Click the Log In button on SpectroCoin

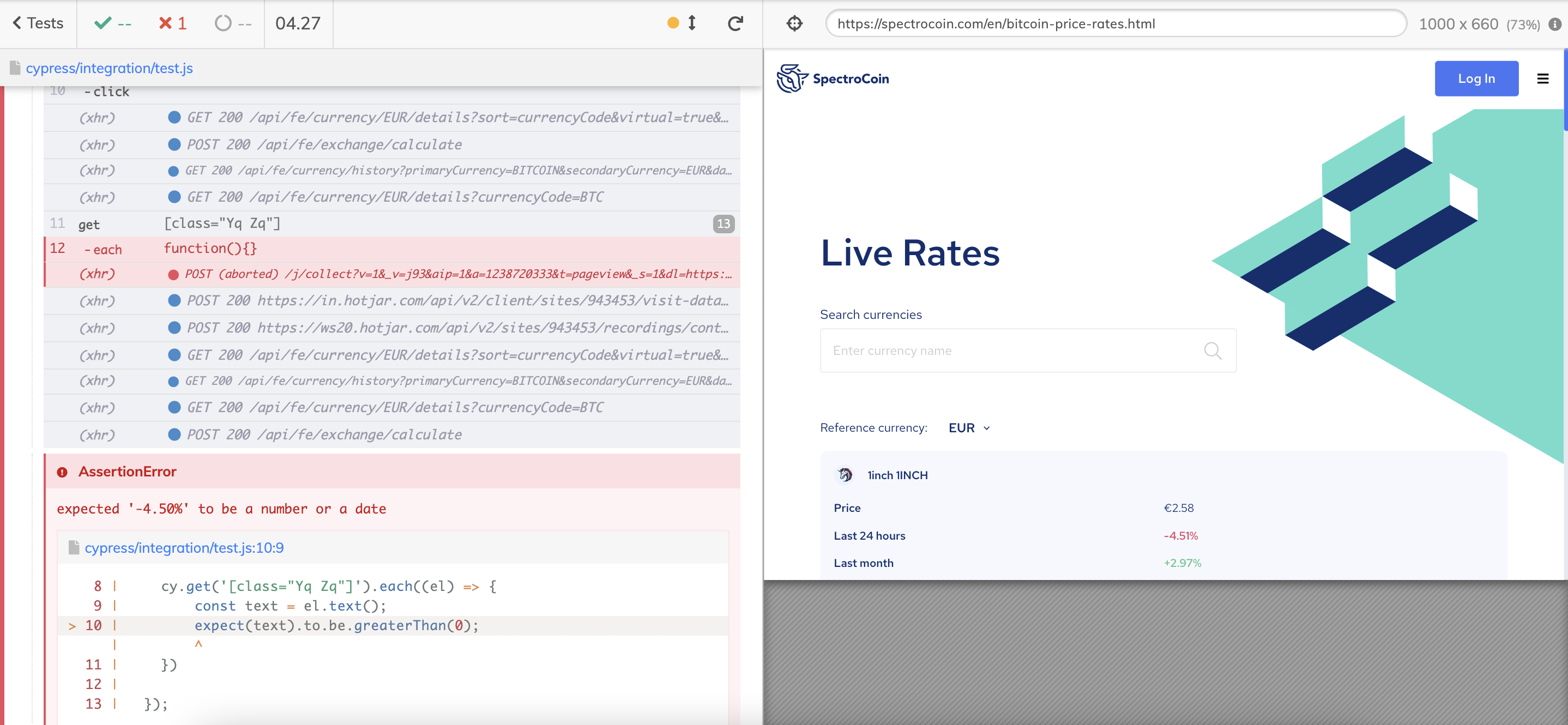click(1476, 79)
